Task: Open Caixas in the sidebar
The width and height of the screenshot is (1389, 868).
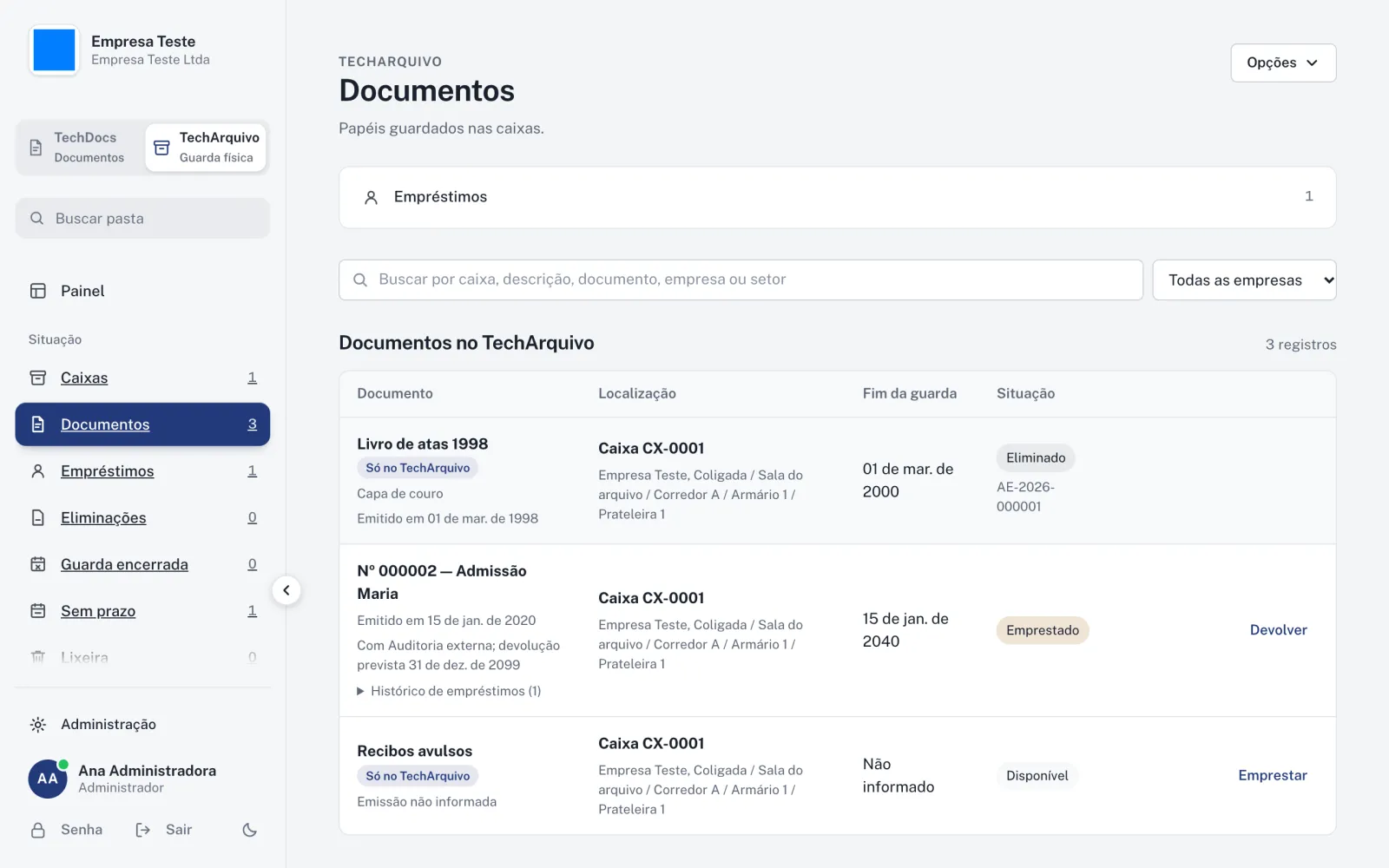Action: (142, 378)
